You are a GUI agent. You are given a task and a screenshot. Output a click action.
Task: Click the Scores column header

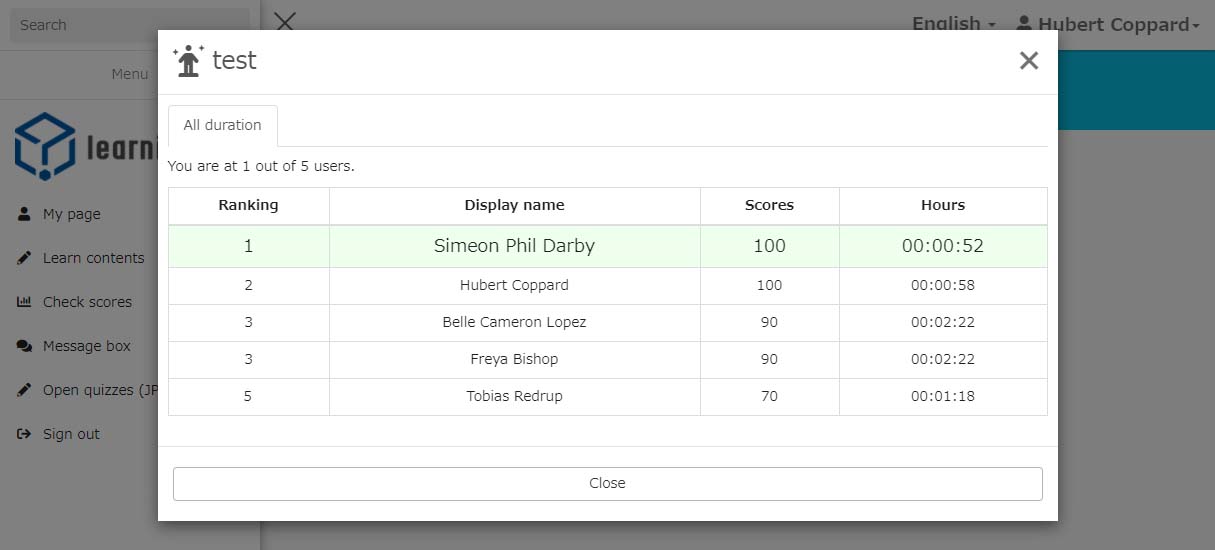pos(769,205)
